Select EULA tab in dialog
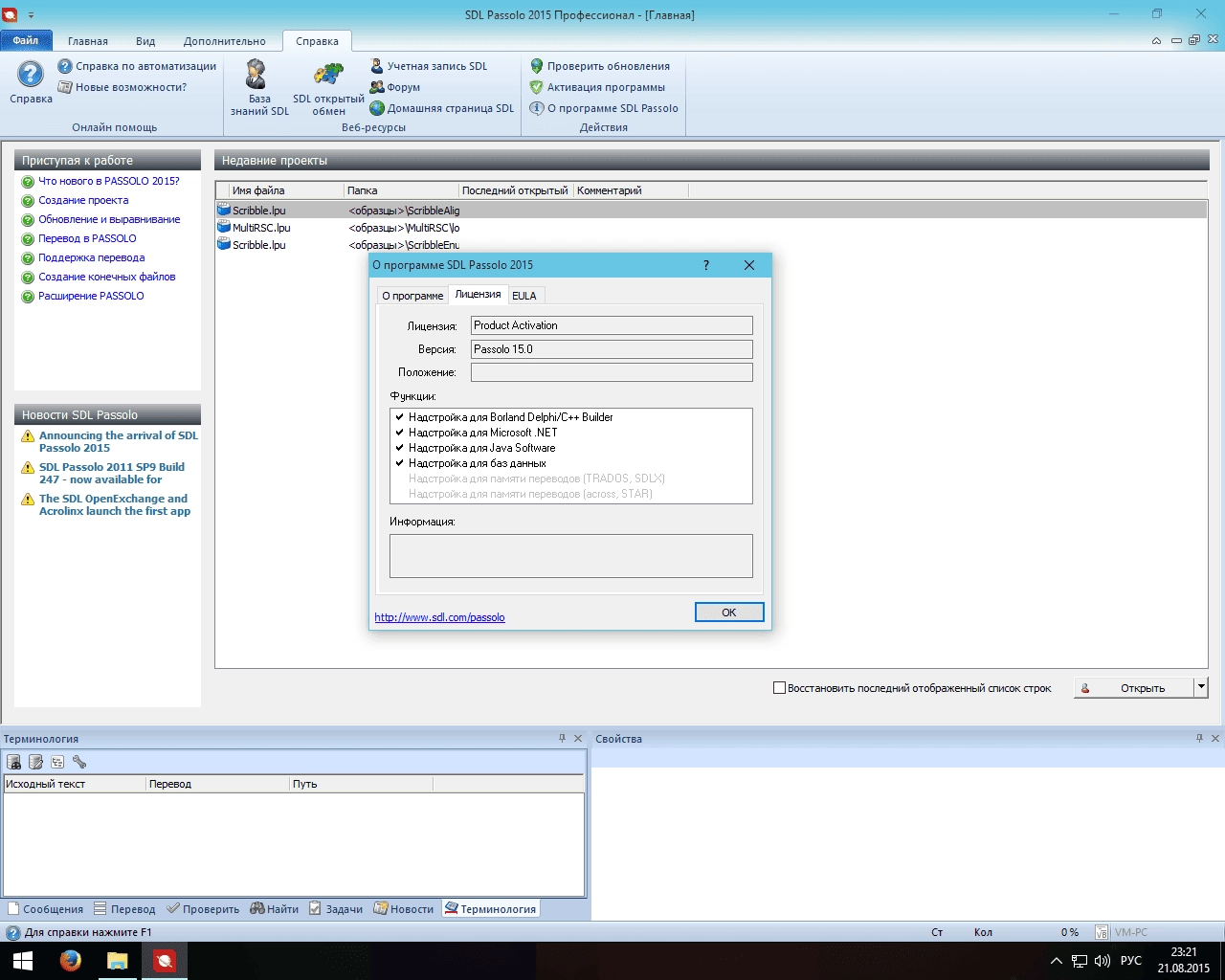The width and height of the screenshot is (1225, 980). coord(524,296)
